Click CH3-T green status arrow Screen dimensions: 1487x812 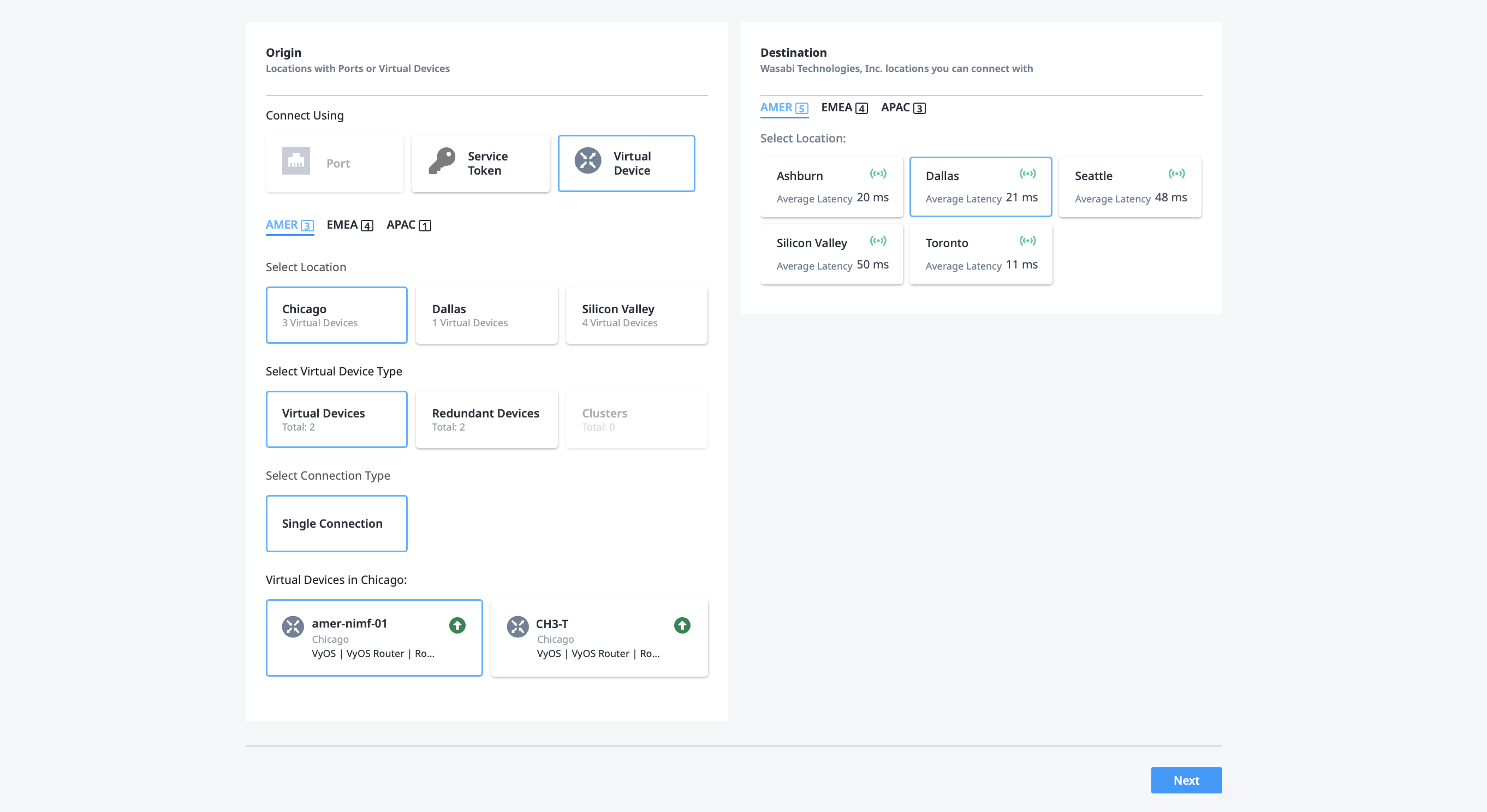click(x=682, y=625)
